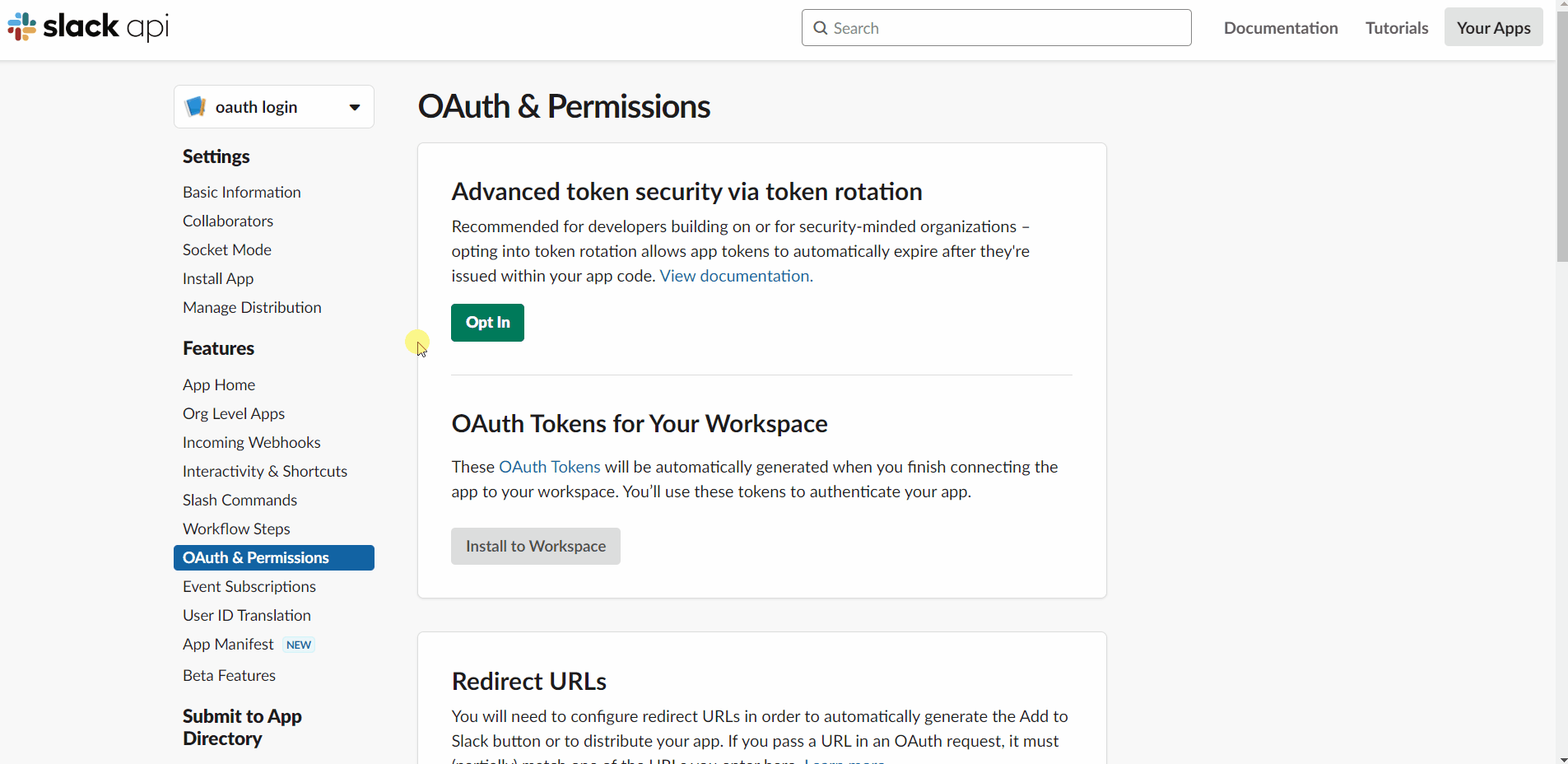
Task: Follow the OAuth Tokens link
Action: (x=550, y=467)
